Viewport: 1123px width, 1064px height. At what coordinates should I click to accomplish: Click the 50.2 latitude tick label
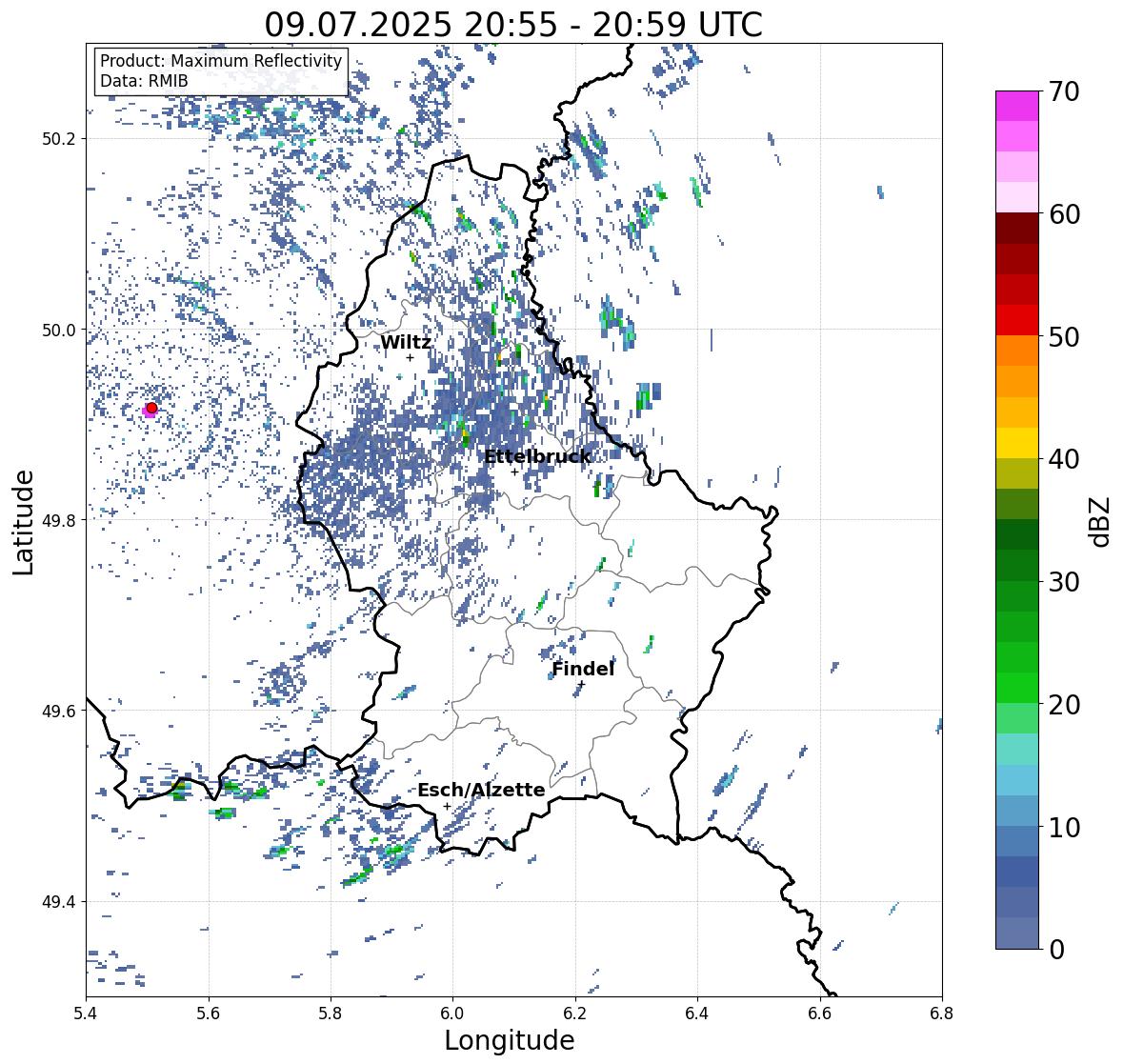59,139
